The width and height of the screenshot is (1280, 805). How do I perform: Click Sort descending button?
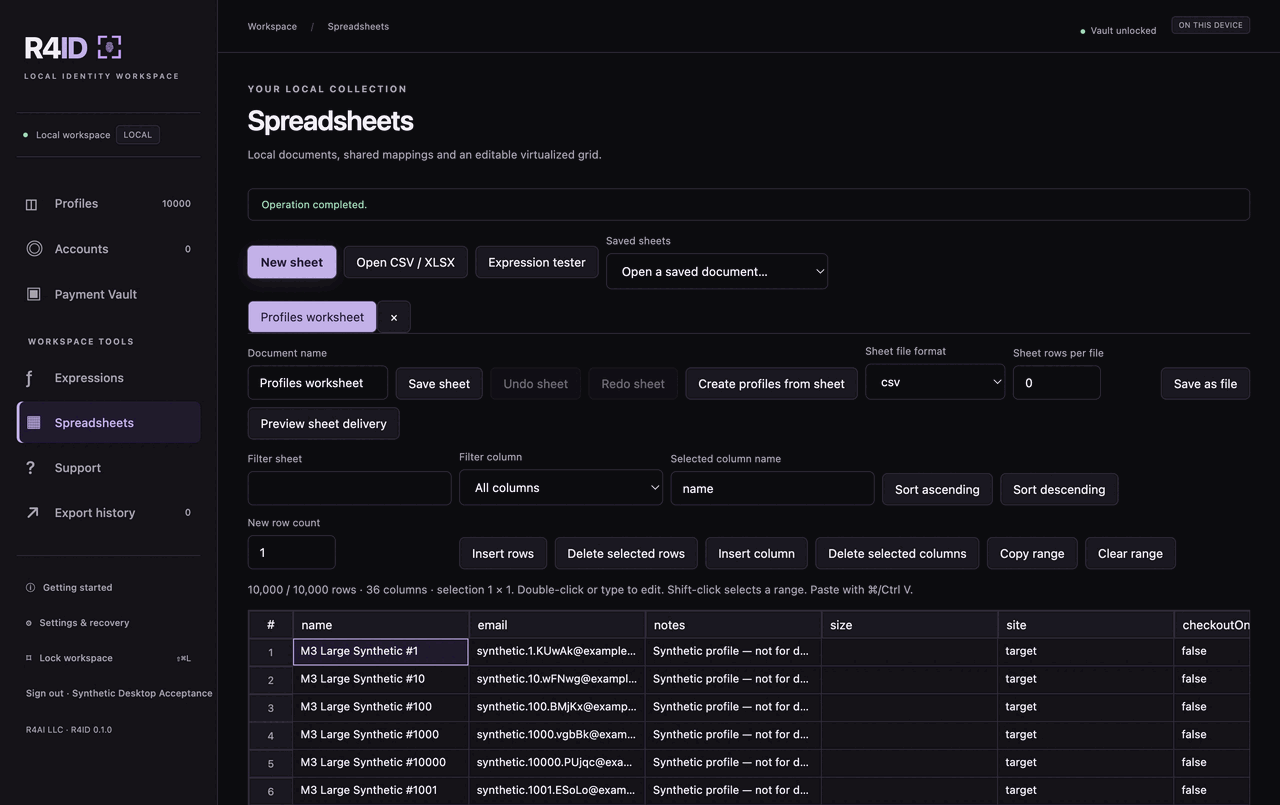click(1059, 489)
